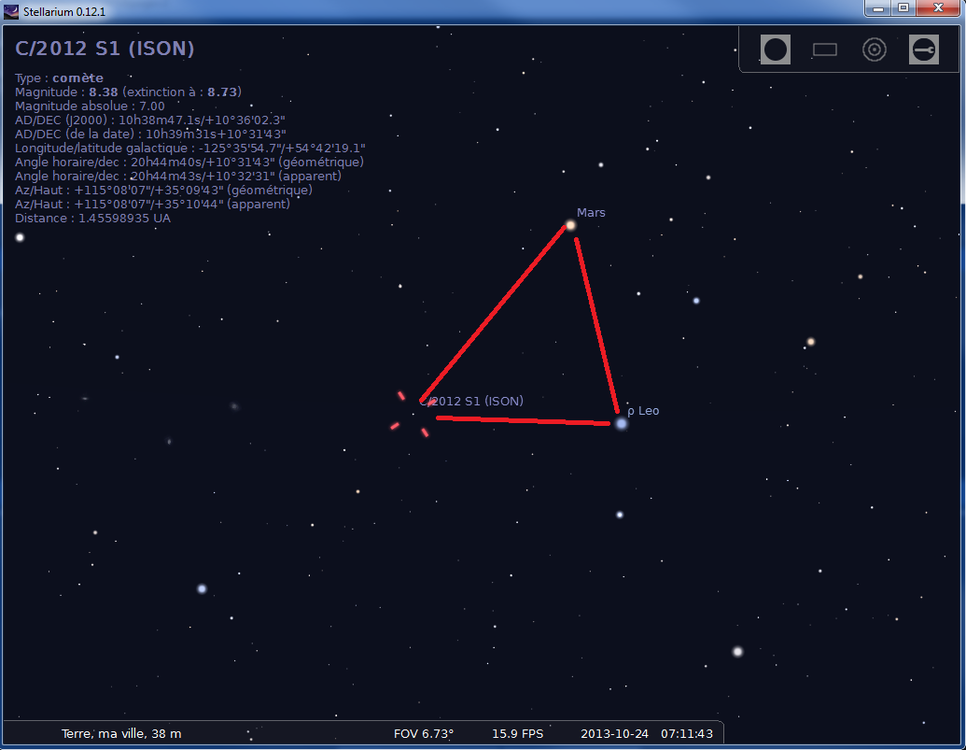The width and height of the screenshot is (966, 750).
Task: Minimize the Stellarium window
Action: click(878, 9)
